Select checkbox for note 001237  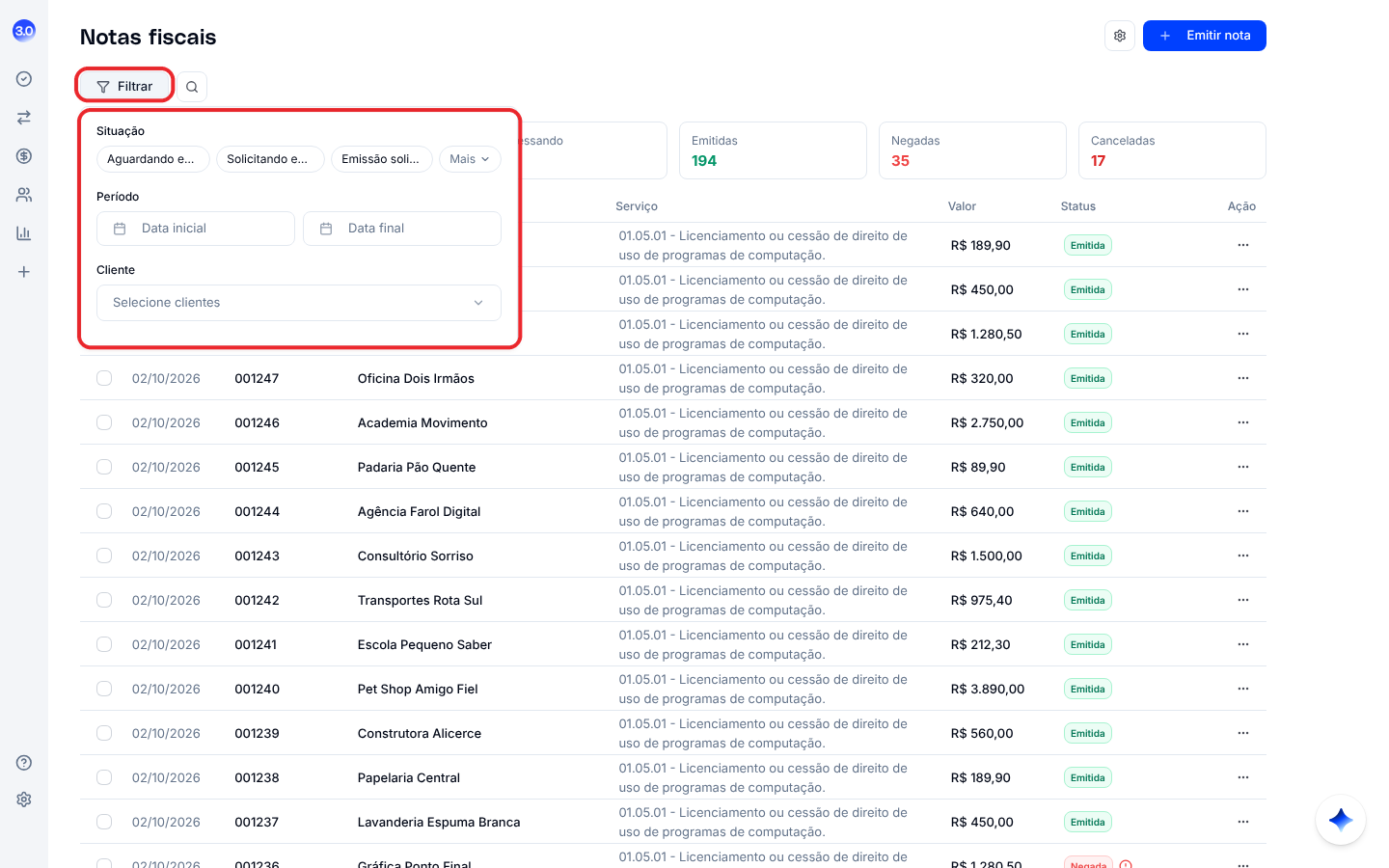[104, 822]
